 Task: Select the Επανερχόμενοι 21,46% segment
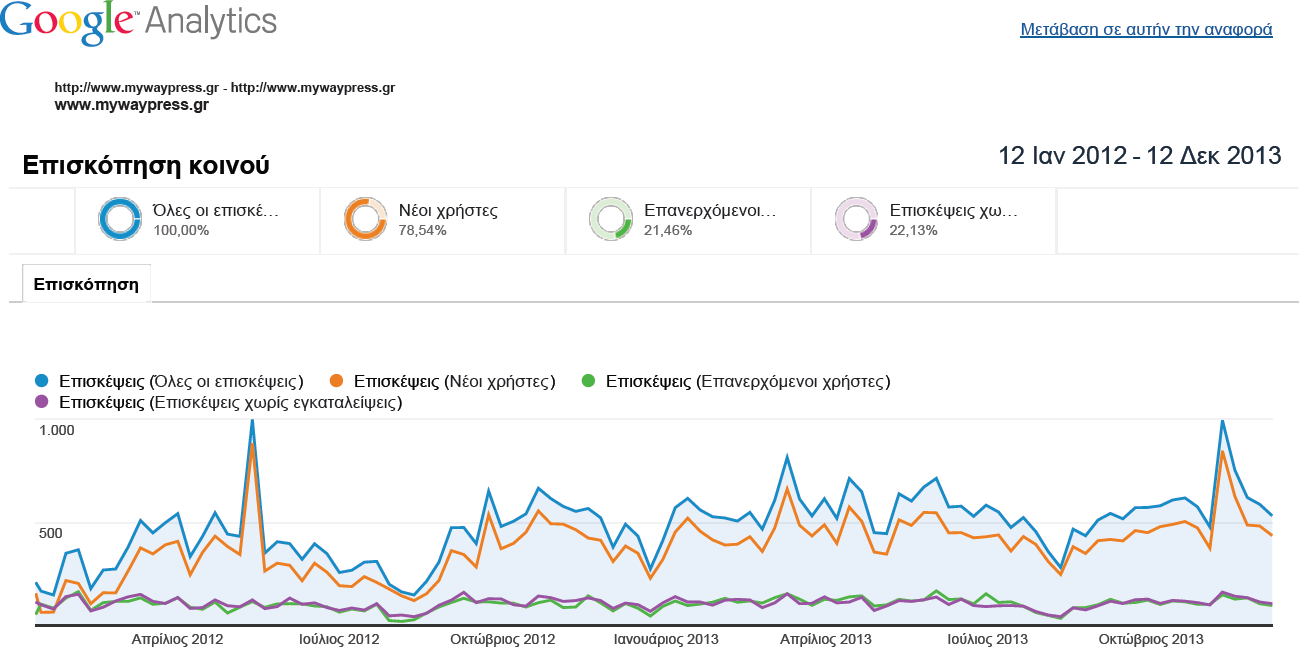click(688, 220)
